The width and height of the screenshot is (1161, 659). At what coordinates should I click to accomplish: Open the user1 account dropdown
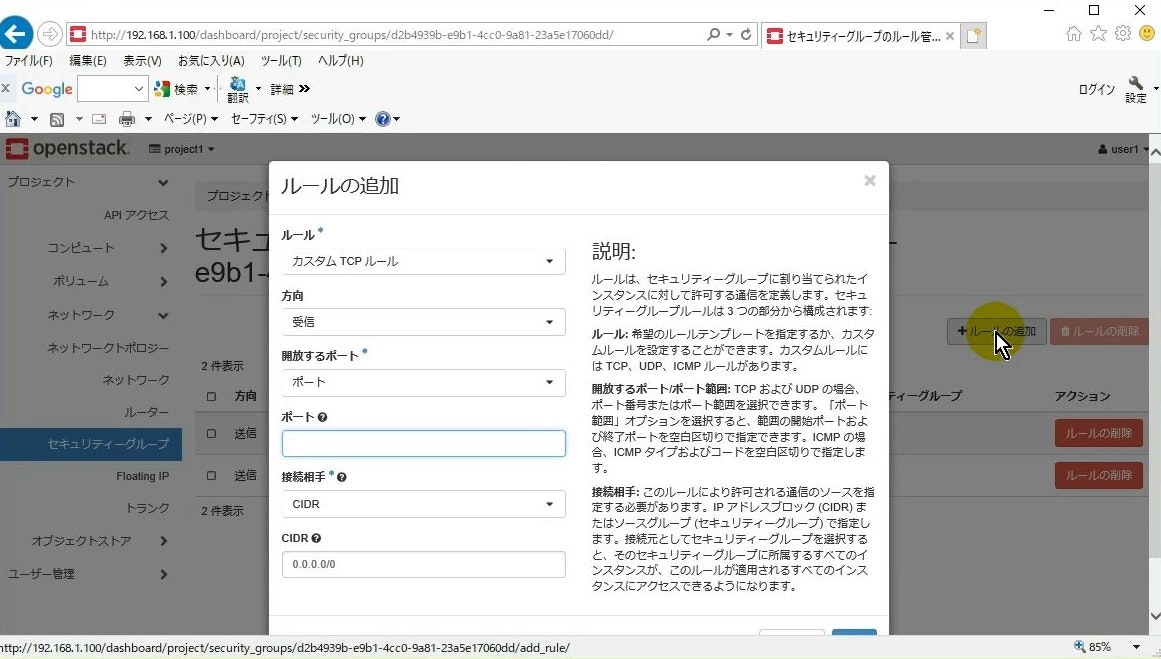(x=1123, y=149)
